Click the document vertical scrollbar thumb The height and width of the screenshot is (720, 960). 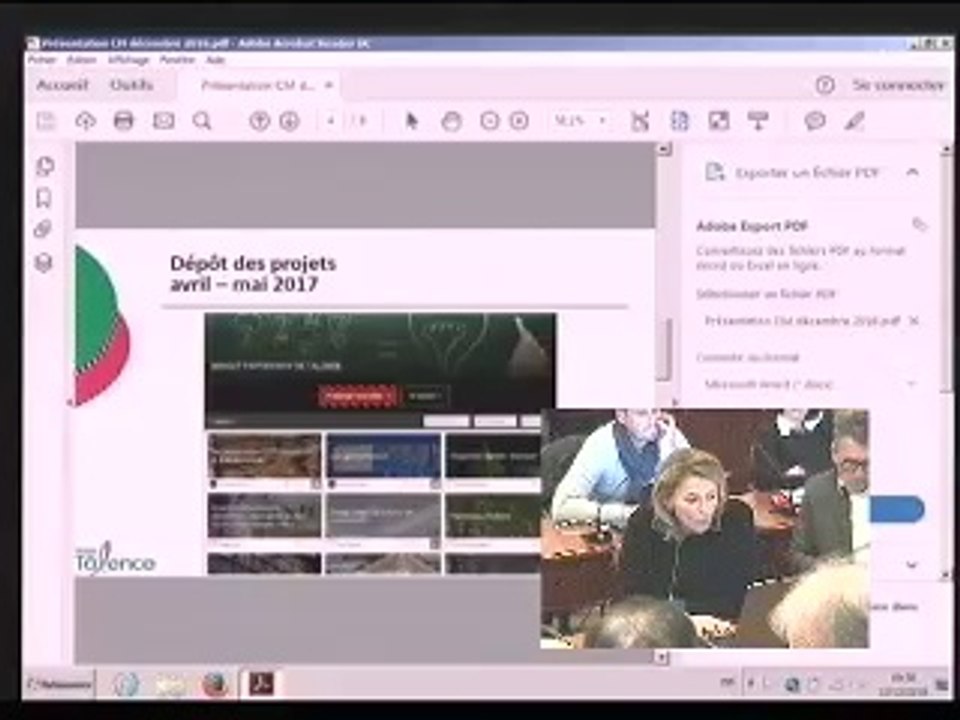664,349
